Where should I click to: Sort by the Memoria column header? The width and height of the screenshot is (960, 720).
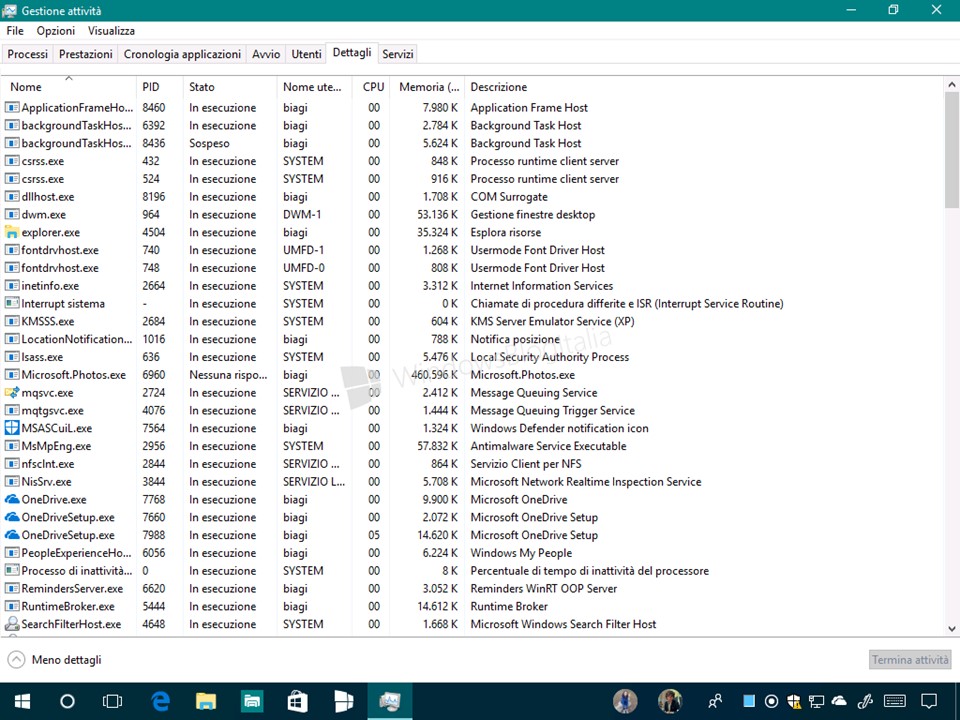(x=427, y=87)
